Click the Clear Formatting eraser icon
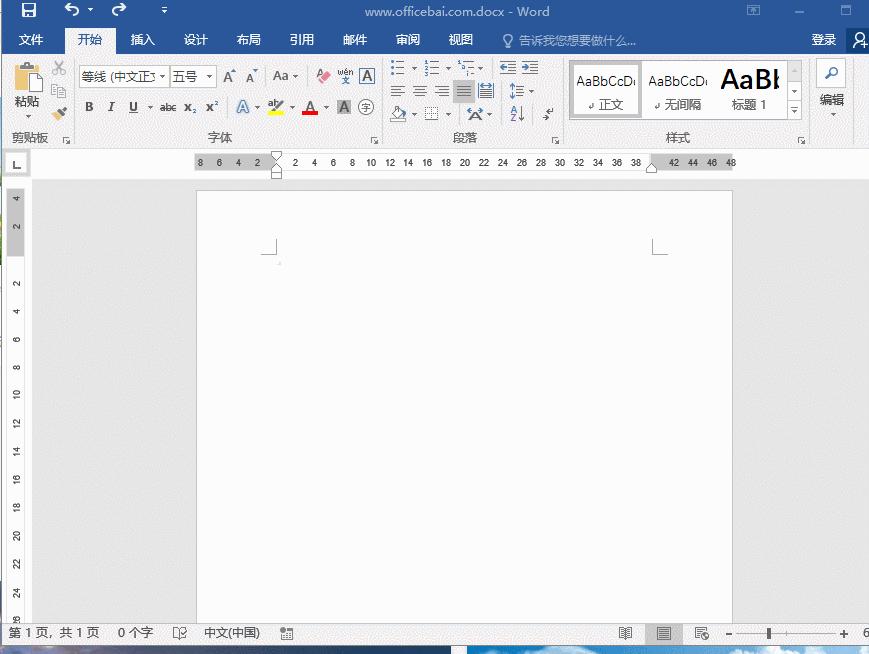Viewport: 869px width, 654px height. [x=323, y=76]
